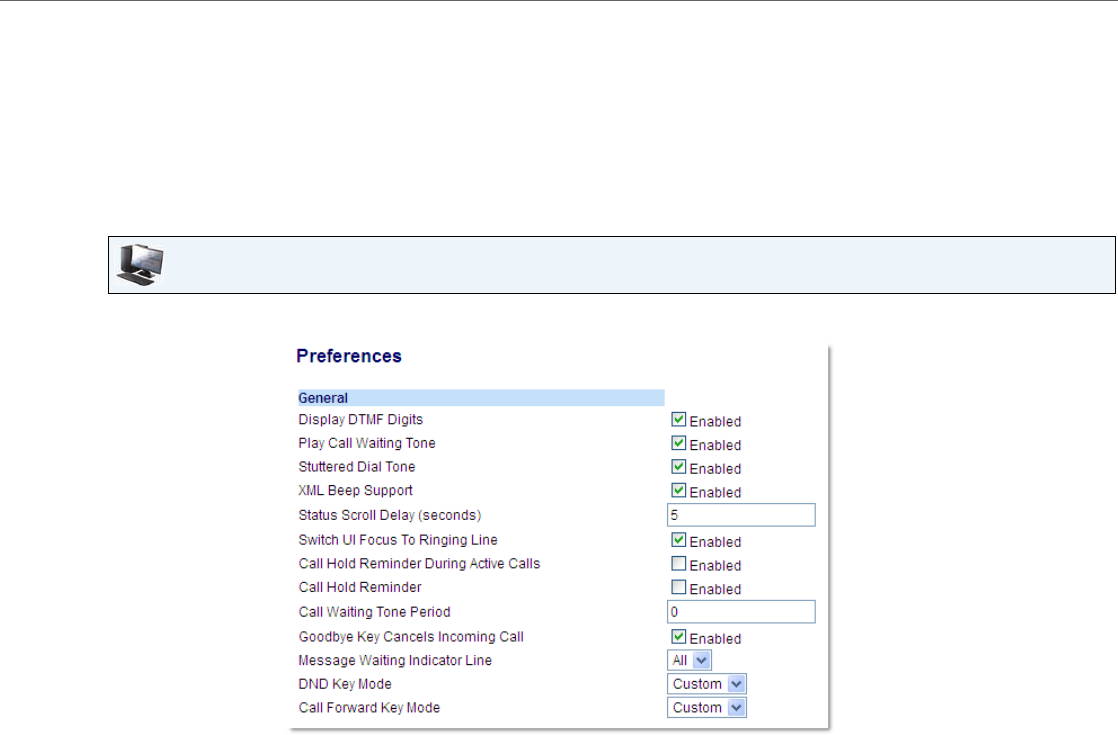
Task: Click the desktop computer icon
Action: tap(140, 264)
